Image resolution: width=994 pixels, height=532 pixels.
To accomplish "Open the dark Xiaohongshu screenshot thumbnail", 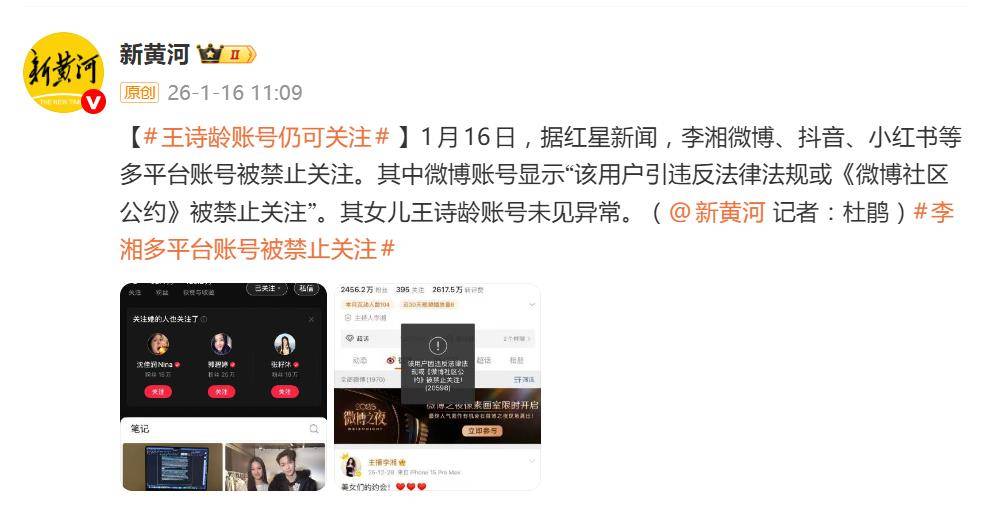I will coord(224,387).
